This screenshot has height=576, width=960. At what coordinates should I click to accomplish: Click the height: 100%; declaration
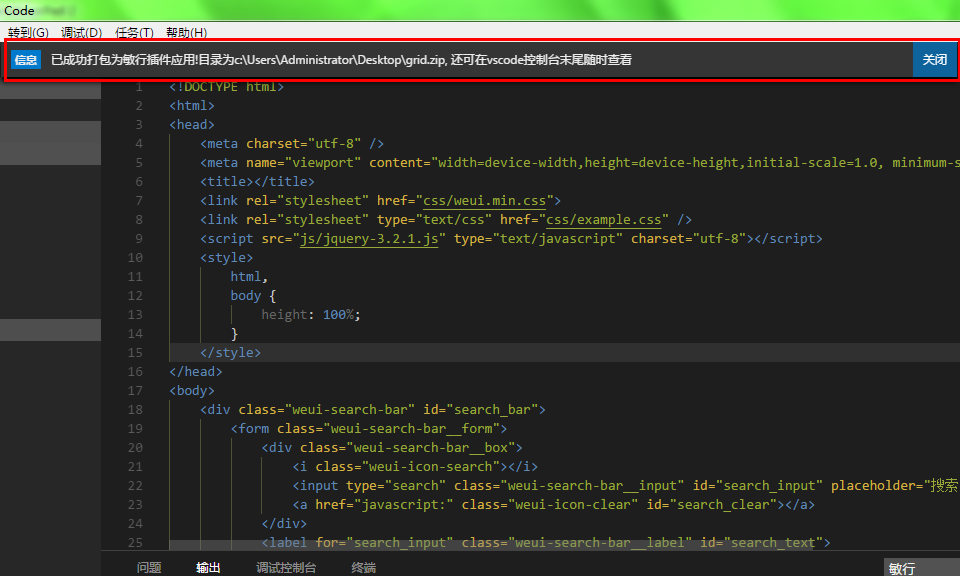pyautogui.click(x=311, y=315)
